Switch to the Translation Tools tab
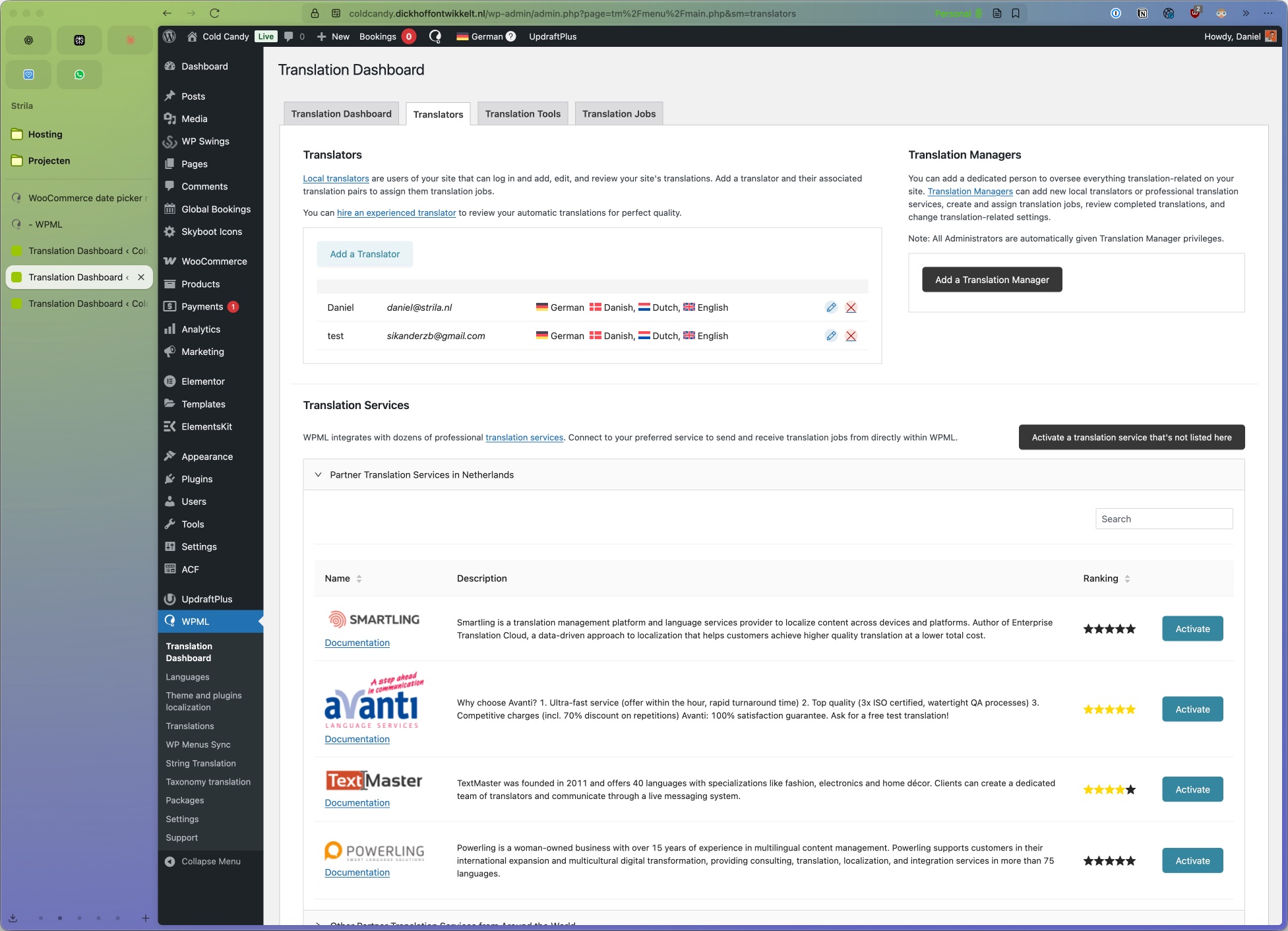The width and height of the screenshot is (1288, 931). 522,113
